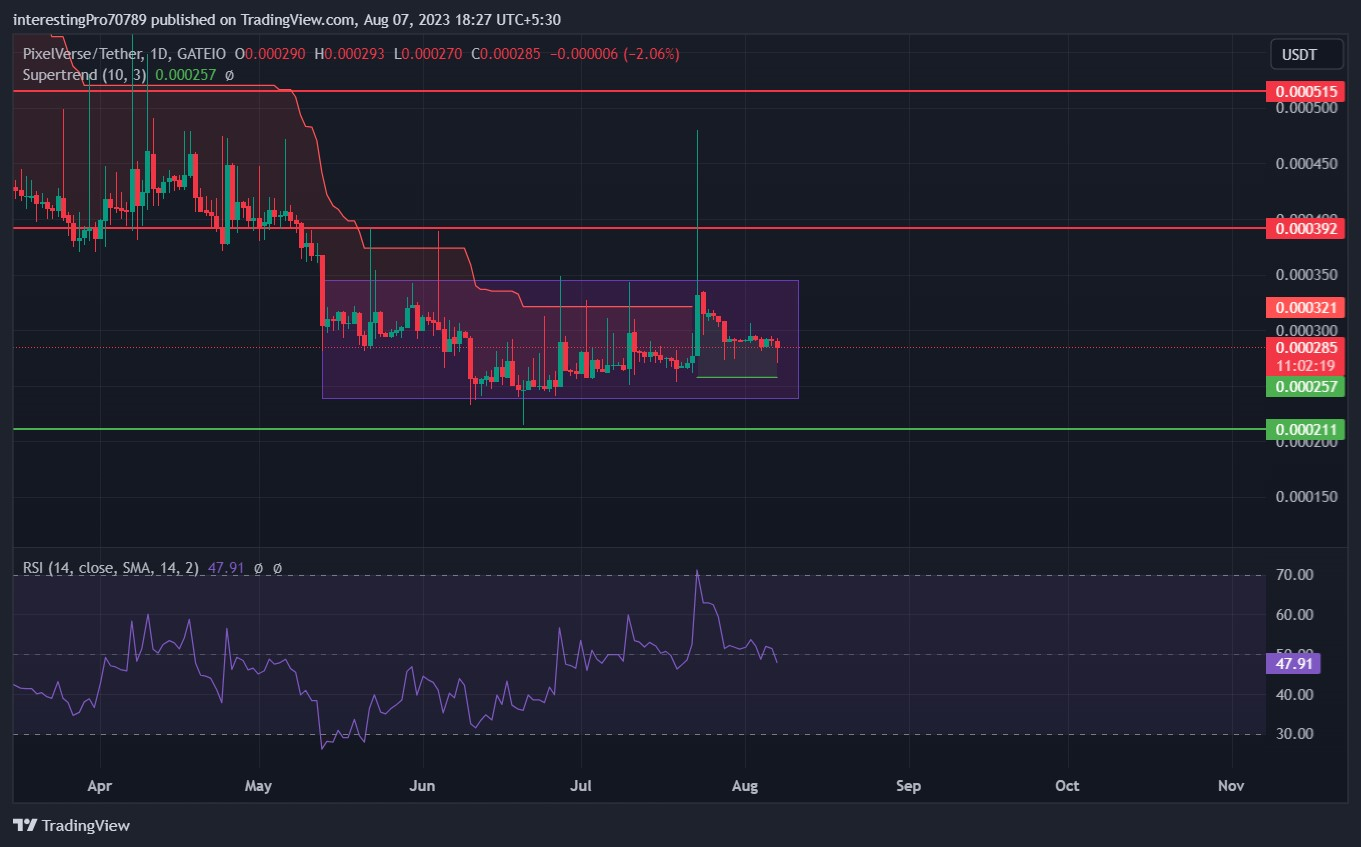Click the green 0.000257 label on price axis
The image size is (1361, 847).
pos(1305,387)
